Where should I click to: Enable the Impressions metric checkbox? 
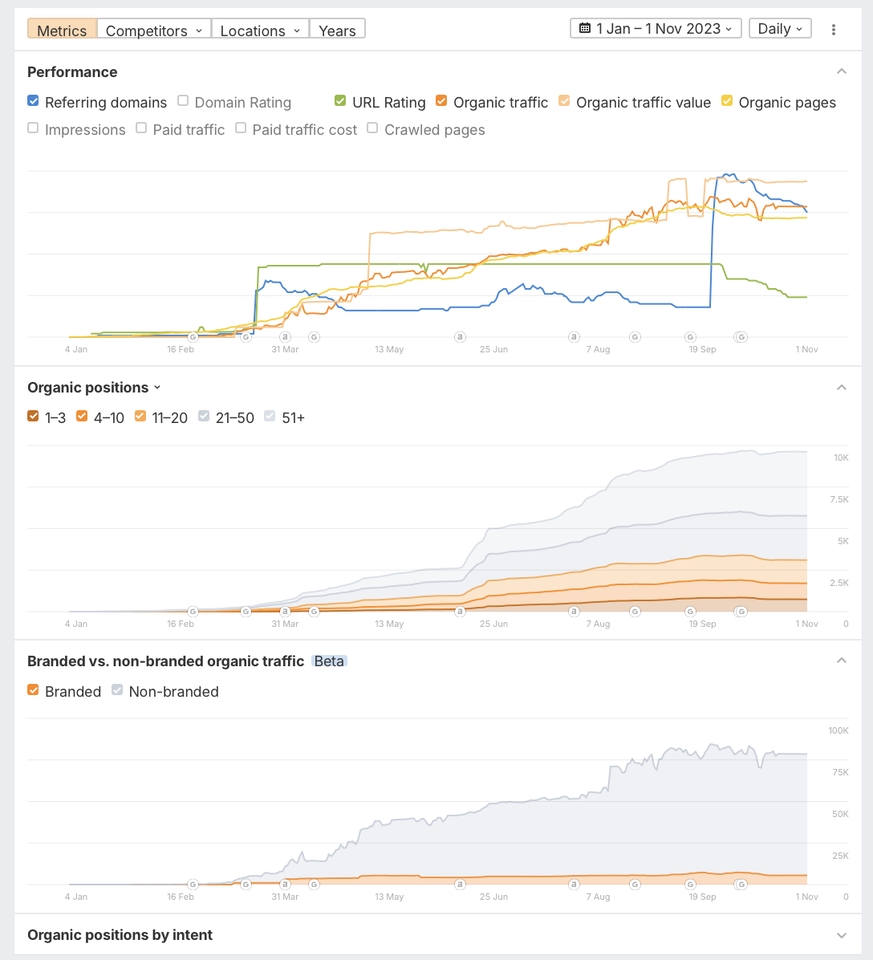coord(34,129)
